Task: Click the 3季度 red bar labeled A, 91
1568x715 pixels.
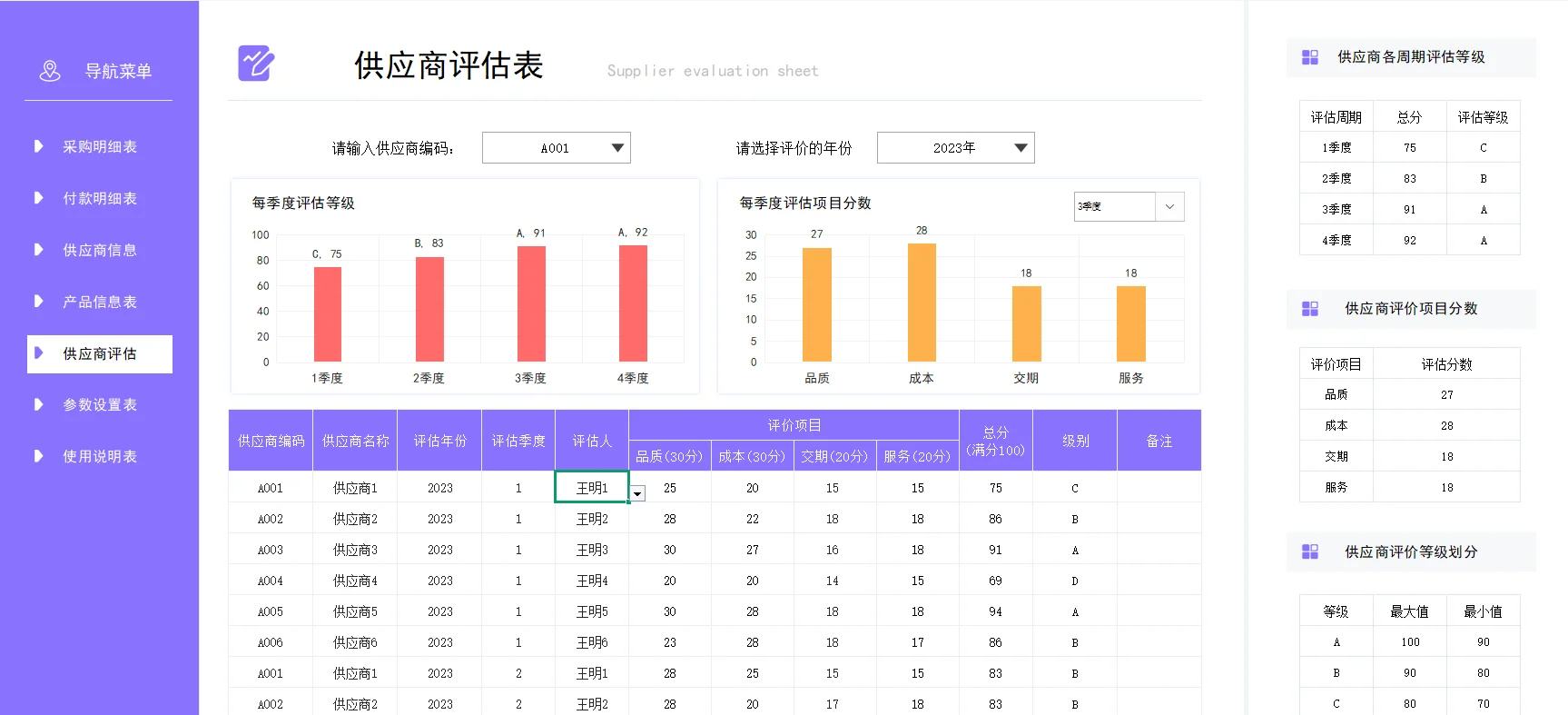Action: (x=531, y=303)
